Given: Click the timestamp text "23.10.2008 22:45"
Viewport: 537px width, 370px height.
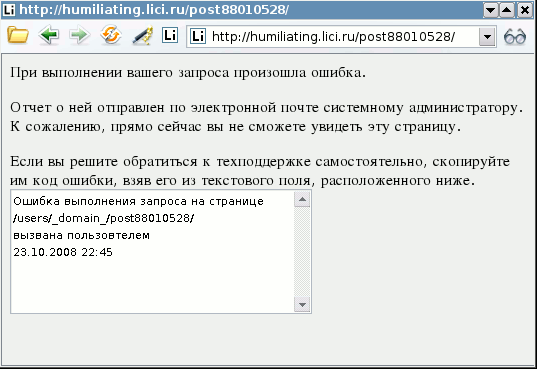Looking at the screenshot, I should pyautogui.click(x=63, y=252).
